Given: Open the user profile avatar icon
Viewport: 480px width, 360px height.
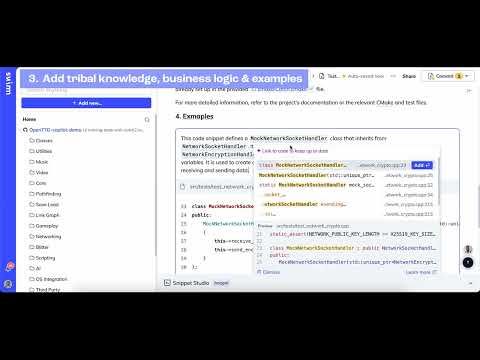Looking at the screenshot, I should coord(8,284).
